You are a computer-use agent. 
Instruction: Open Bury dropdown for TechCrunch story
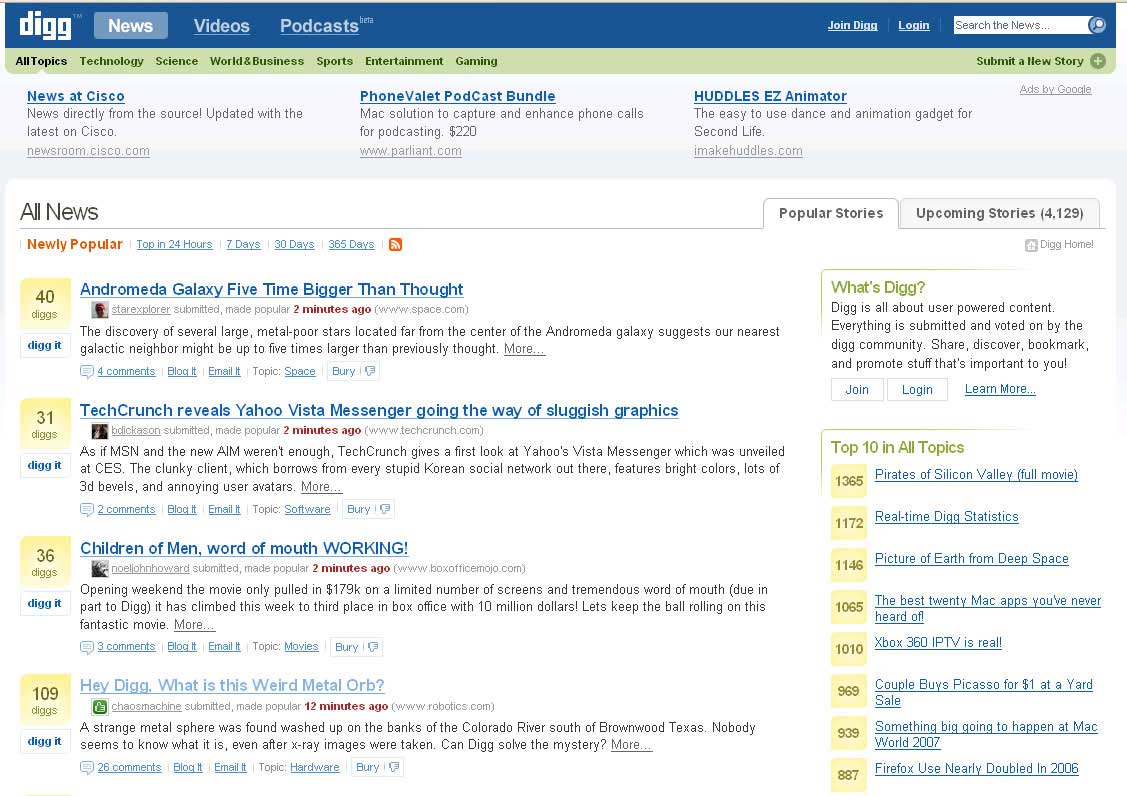coord(385,509)
